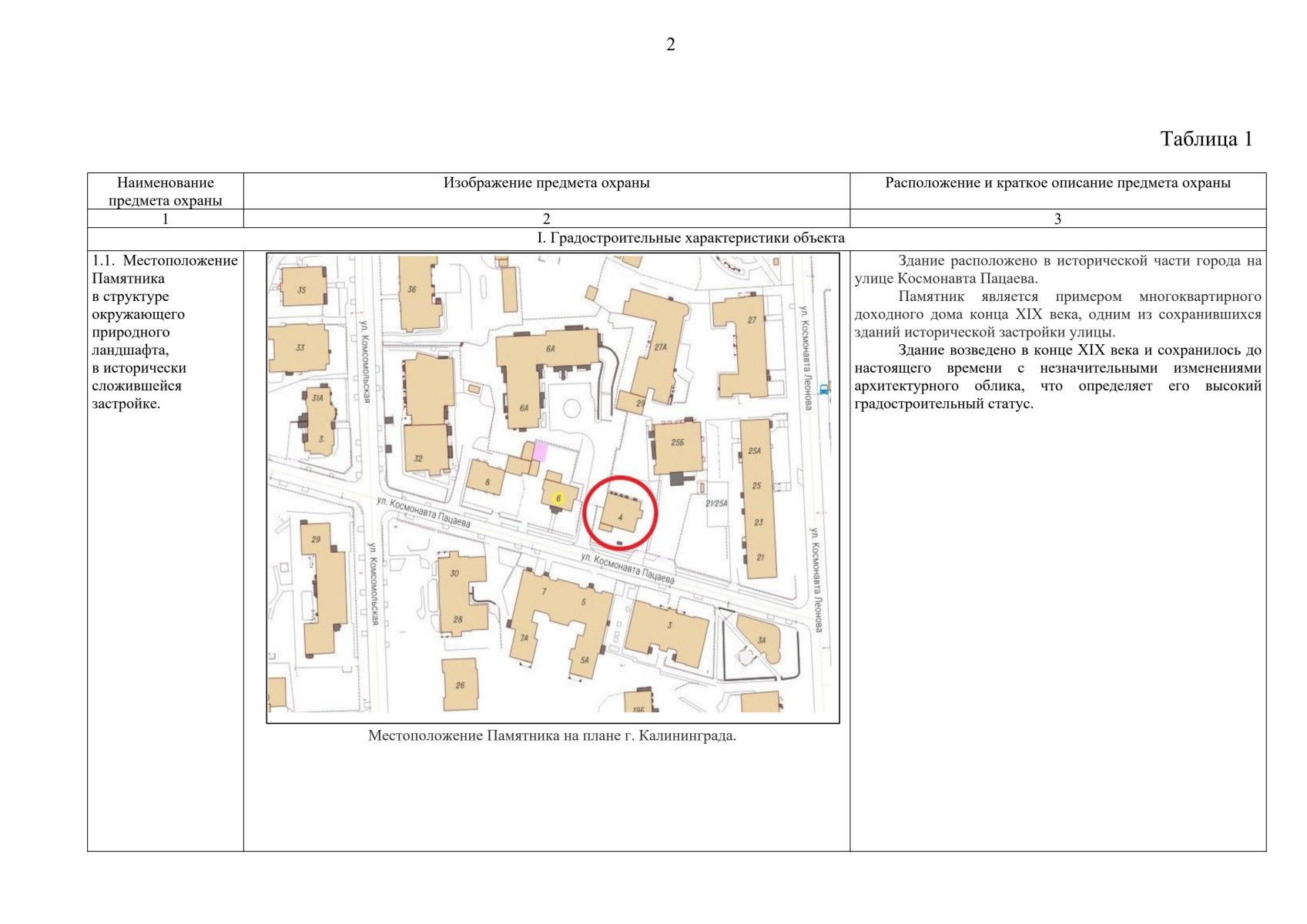The width and height of the screenshot is (1307, 924).
Task: Click the page number 2 at top
Action: tap(670, 45)
